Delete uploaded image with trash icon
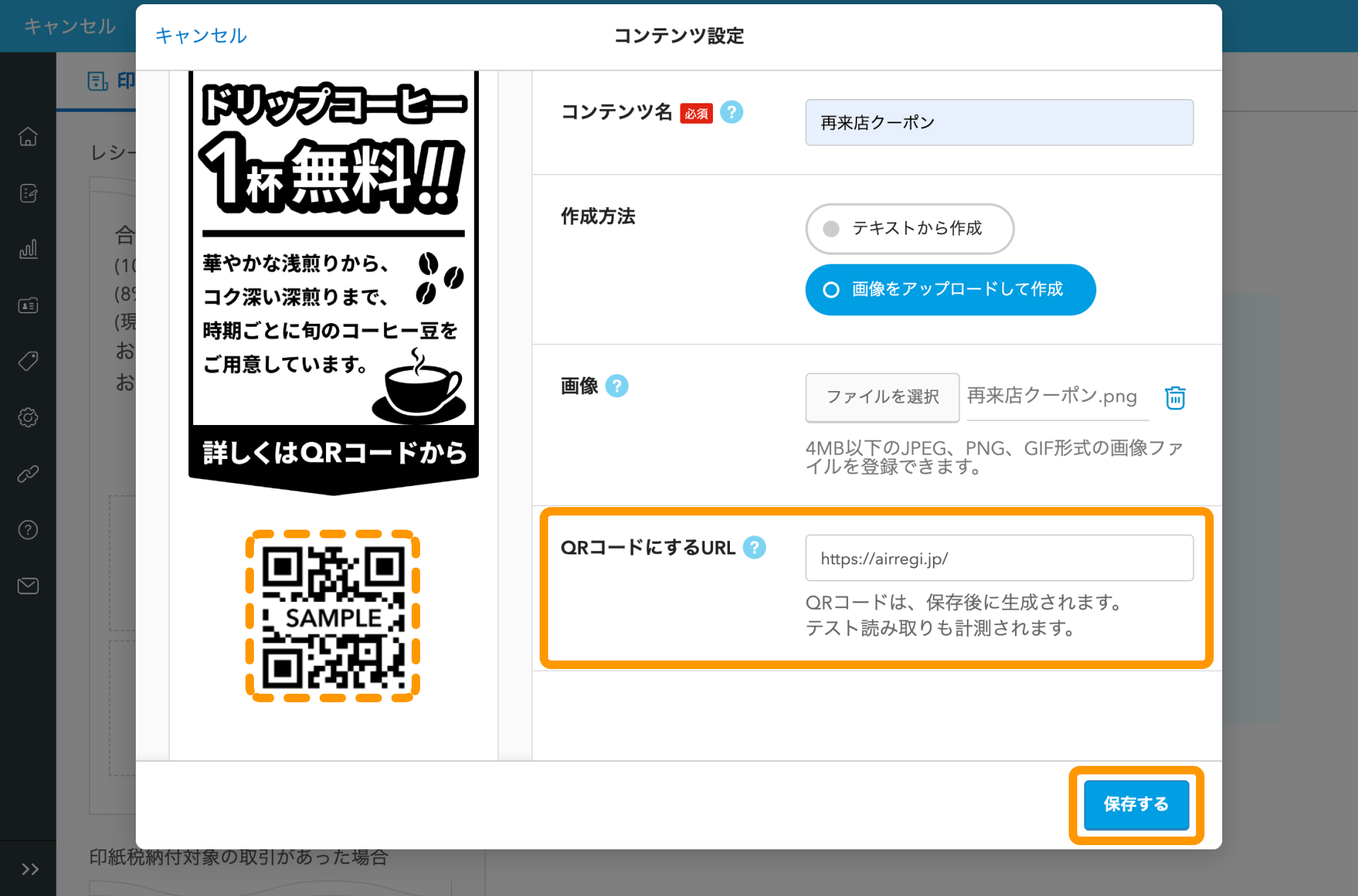 1176,397
